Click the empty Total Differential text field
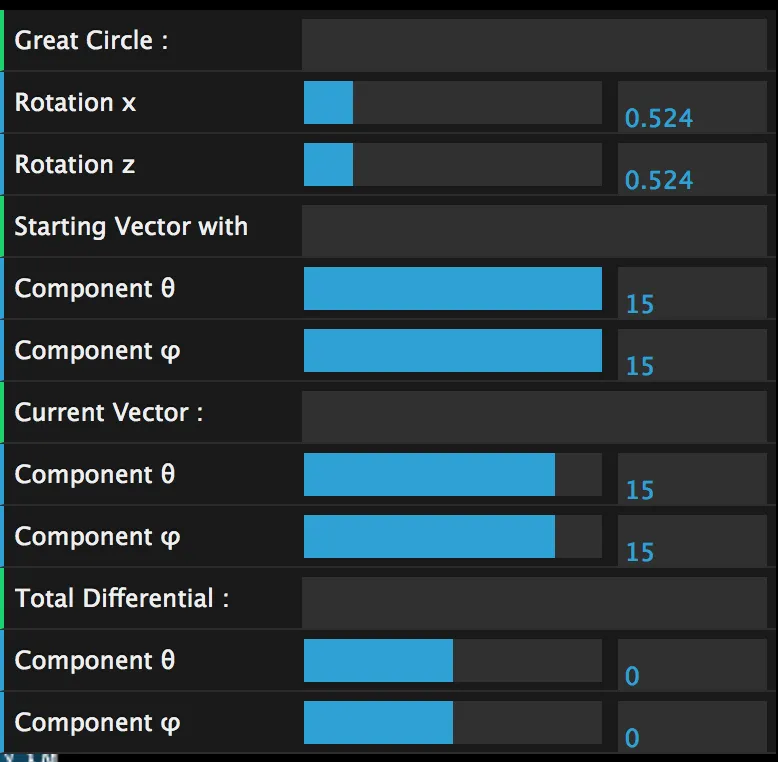Image resolution: width=778 pixels, height=762 pixels. coord(534,600)
